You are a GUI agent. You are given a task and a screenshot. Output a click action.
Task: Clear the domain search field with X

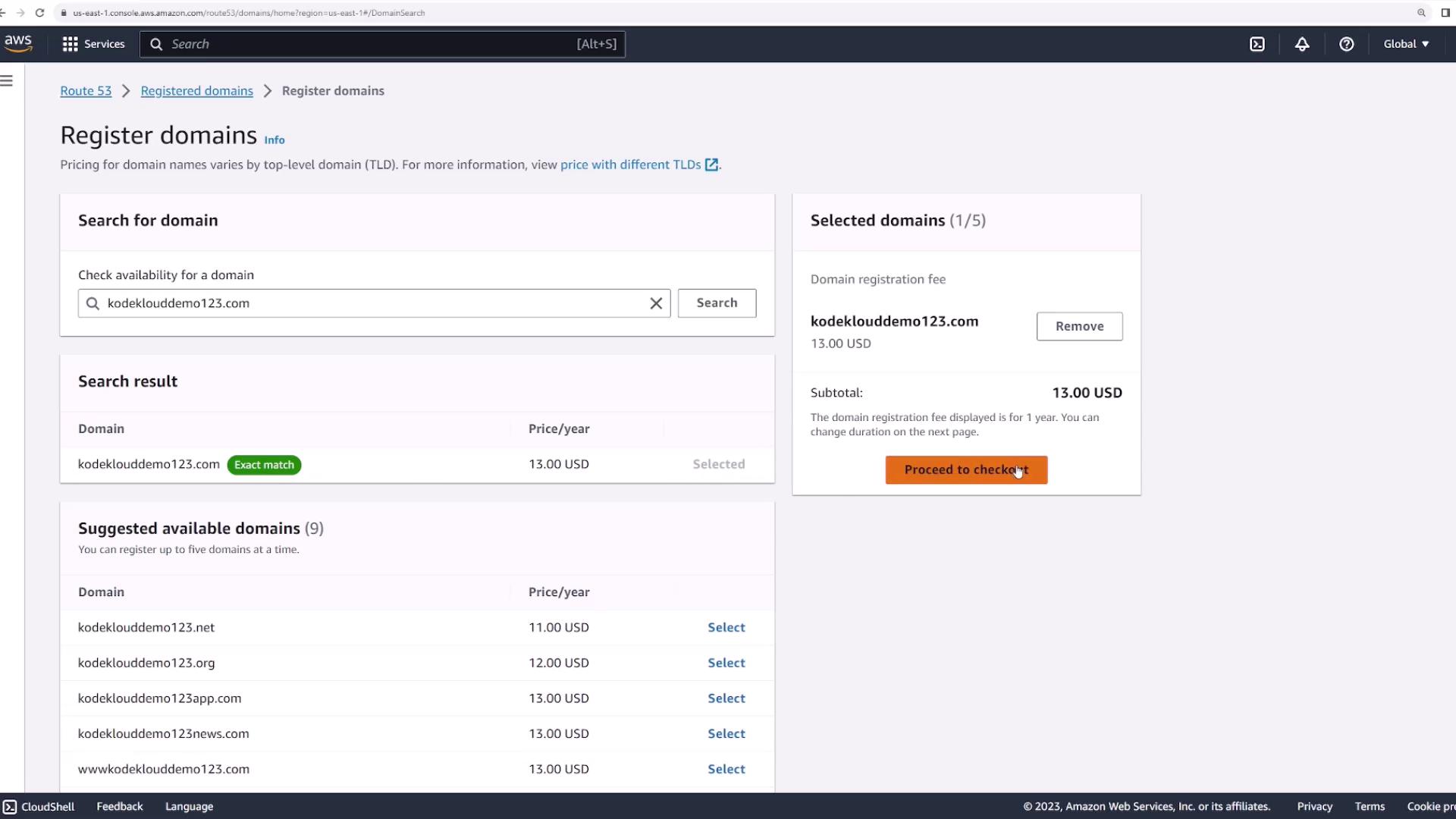(656, 303)
